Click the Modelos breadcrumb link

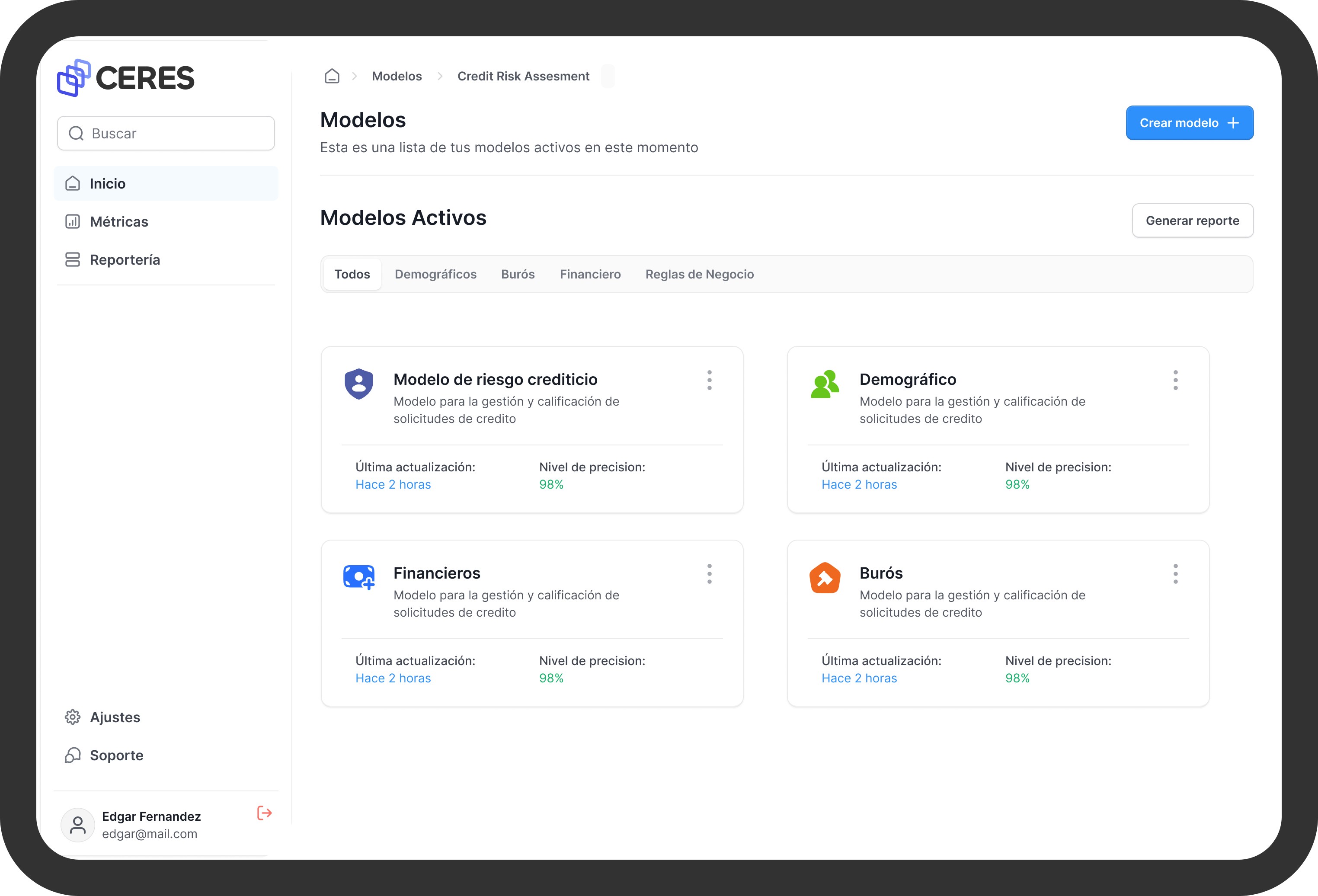pos(397,76)
